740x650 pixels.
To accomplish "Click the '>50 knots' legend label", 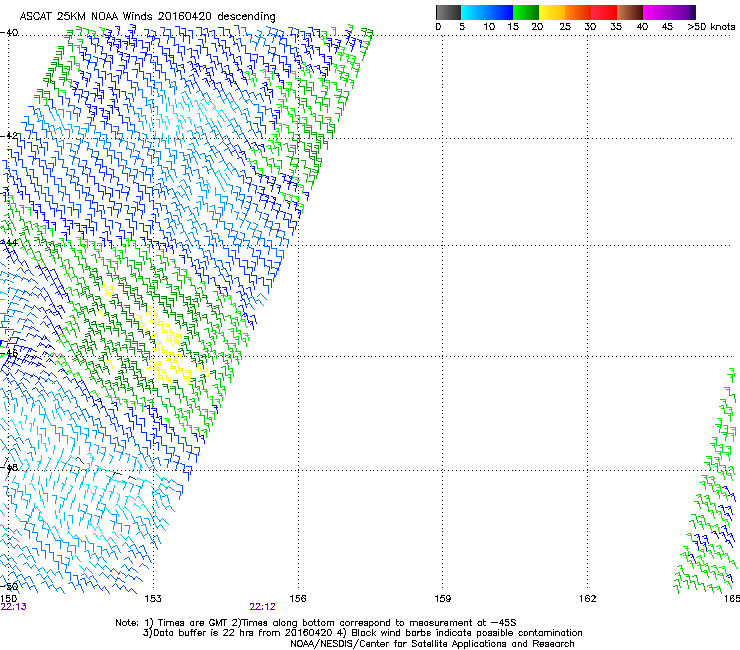I will [711, 27].
